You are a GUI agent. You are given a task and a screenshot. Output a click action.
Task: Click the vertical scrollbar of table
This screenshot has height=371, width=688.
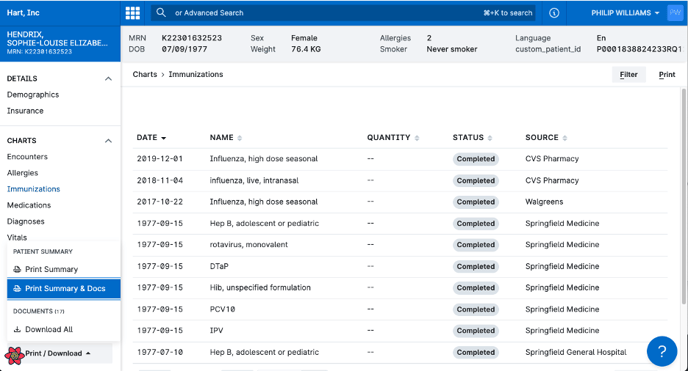pyautogui.click(x=684, y=196)
